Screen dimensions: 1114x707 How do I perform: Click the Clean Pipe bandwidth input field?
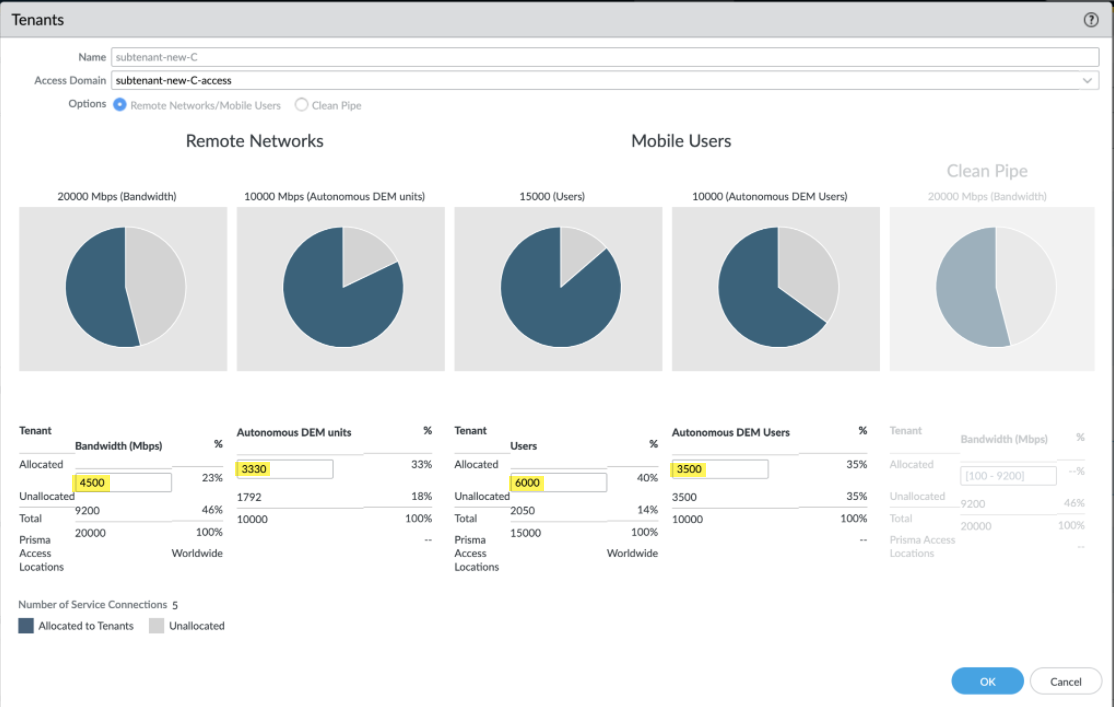[1008, 475]
